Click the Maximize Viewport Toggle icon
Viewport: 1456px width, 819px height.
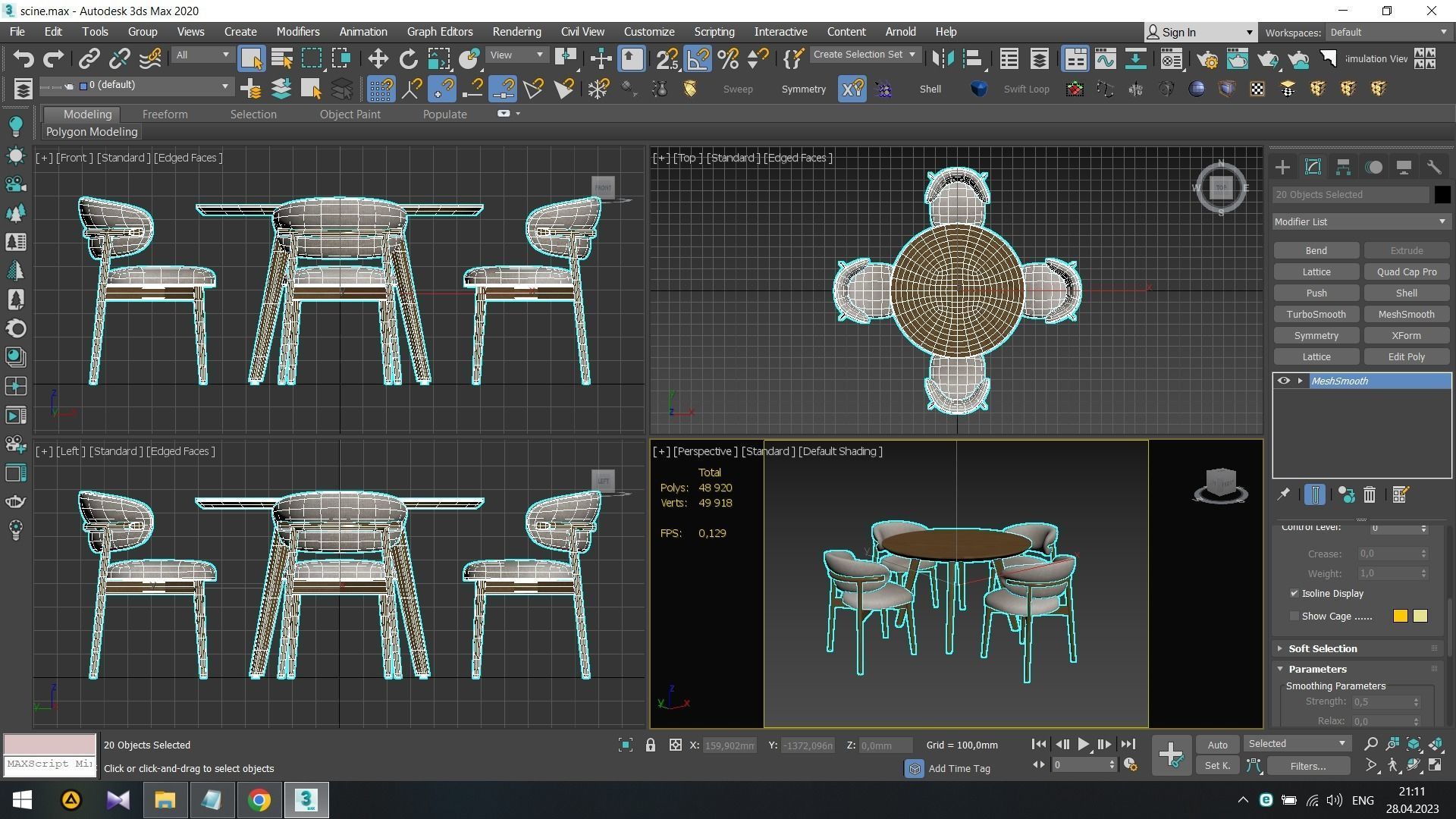pyautogui.click(x=1436, y=766)
